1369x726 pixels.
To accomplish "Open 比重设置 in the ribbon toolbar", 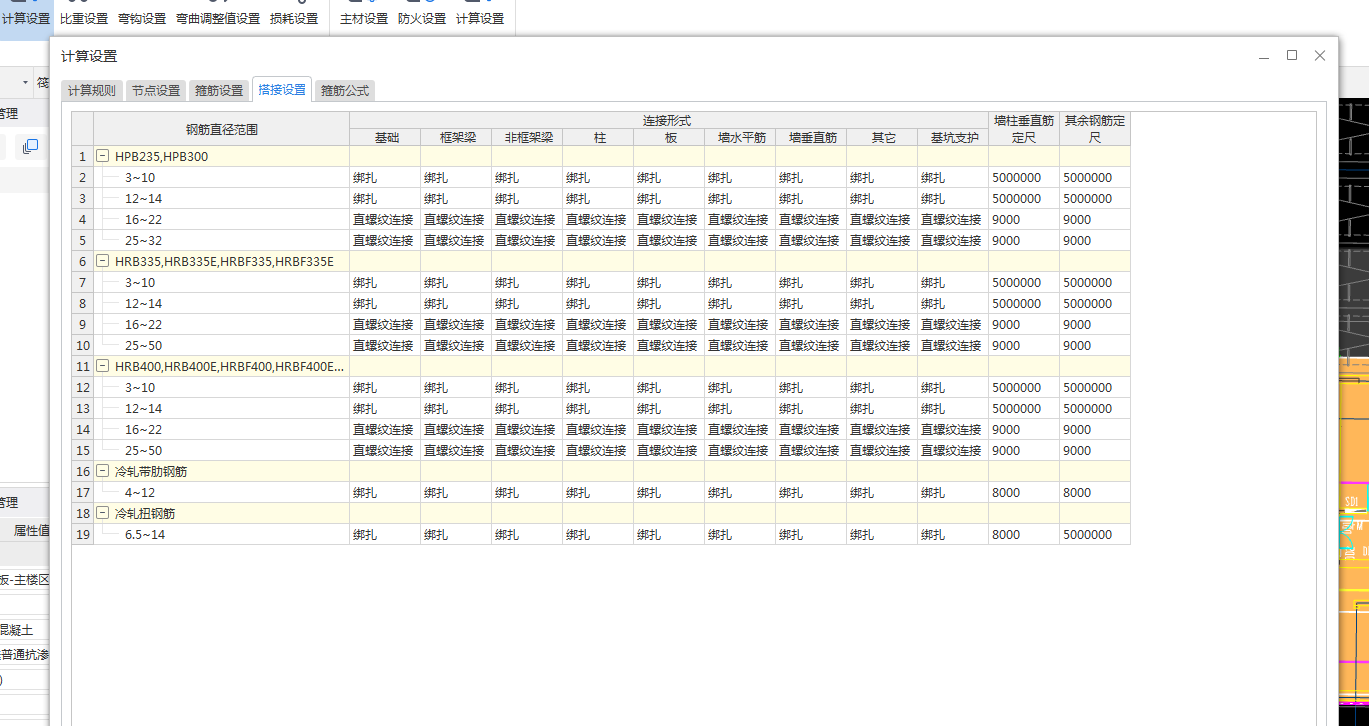I will 84,19.
